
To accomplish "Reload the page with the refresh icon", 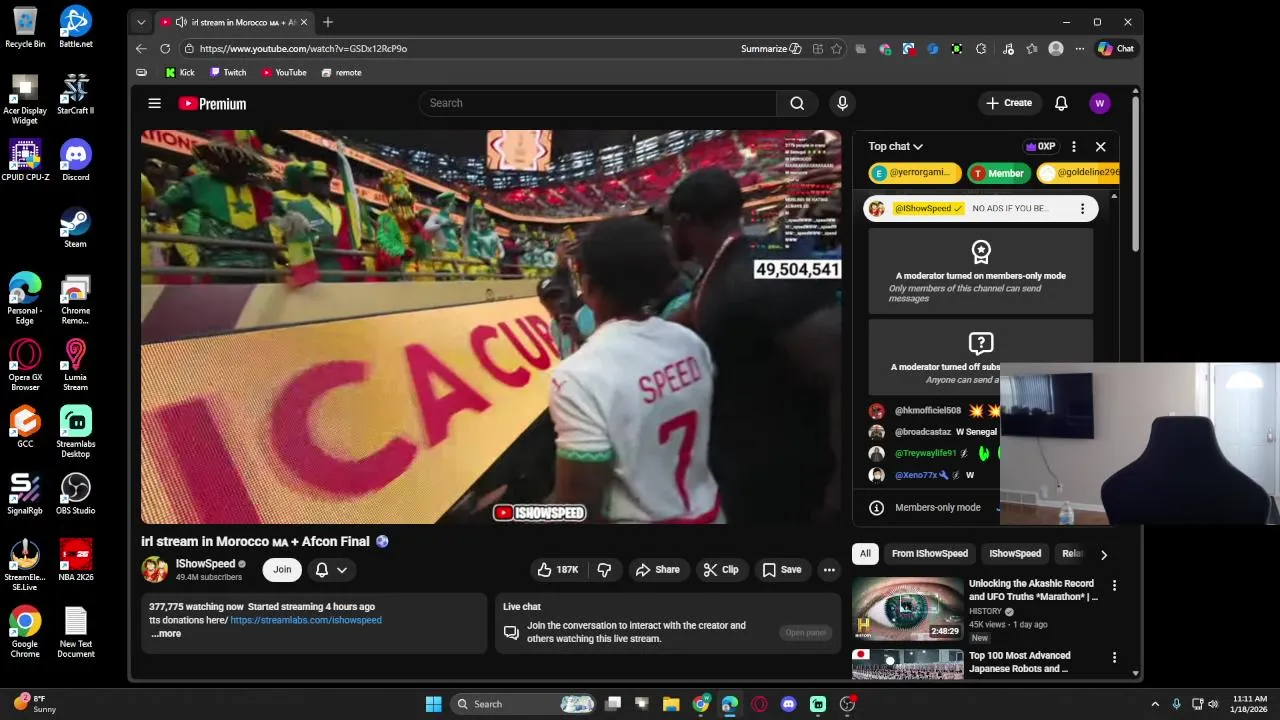I will coord(165,48).
